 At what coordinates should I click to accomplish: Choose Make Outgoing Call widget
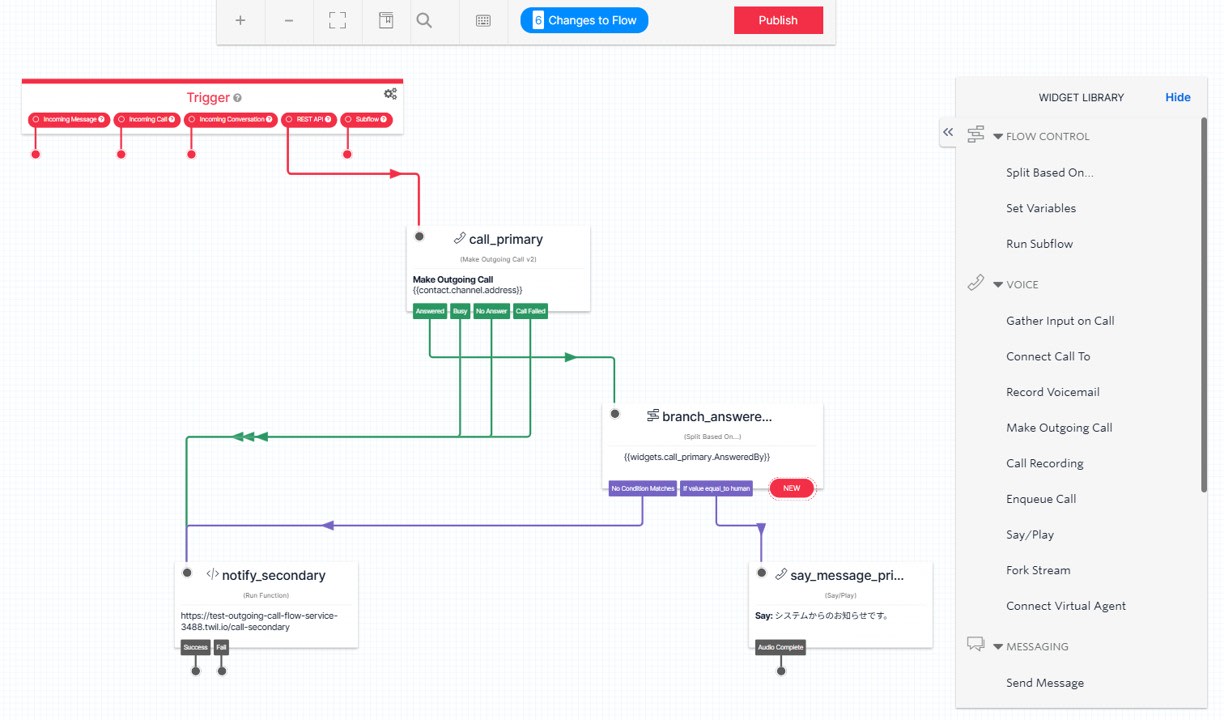pyautogui.click(x=1059, y=428)
